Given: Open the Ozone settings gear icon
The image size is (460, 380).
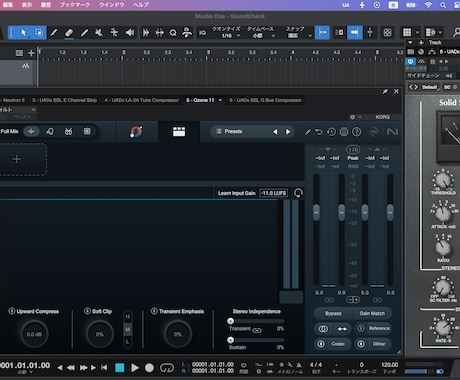Looking at the screenshot, I should [344, 132].
